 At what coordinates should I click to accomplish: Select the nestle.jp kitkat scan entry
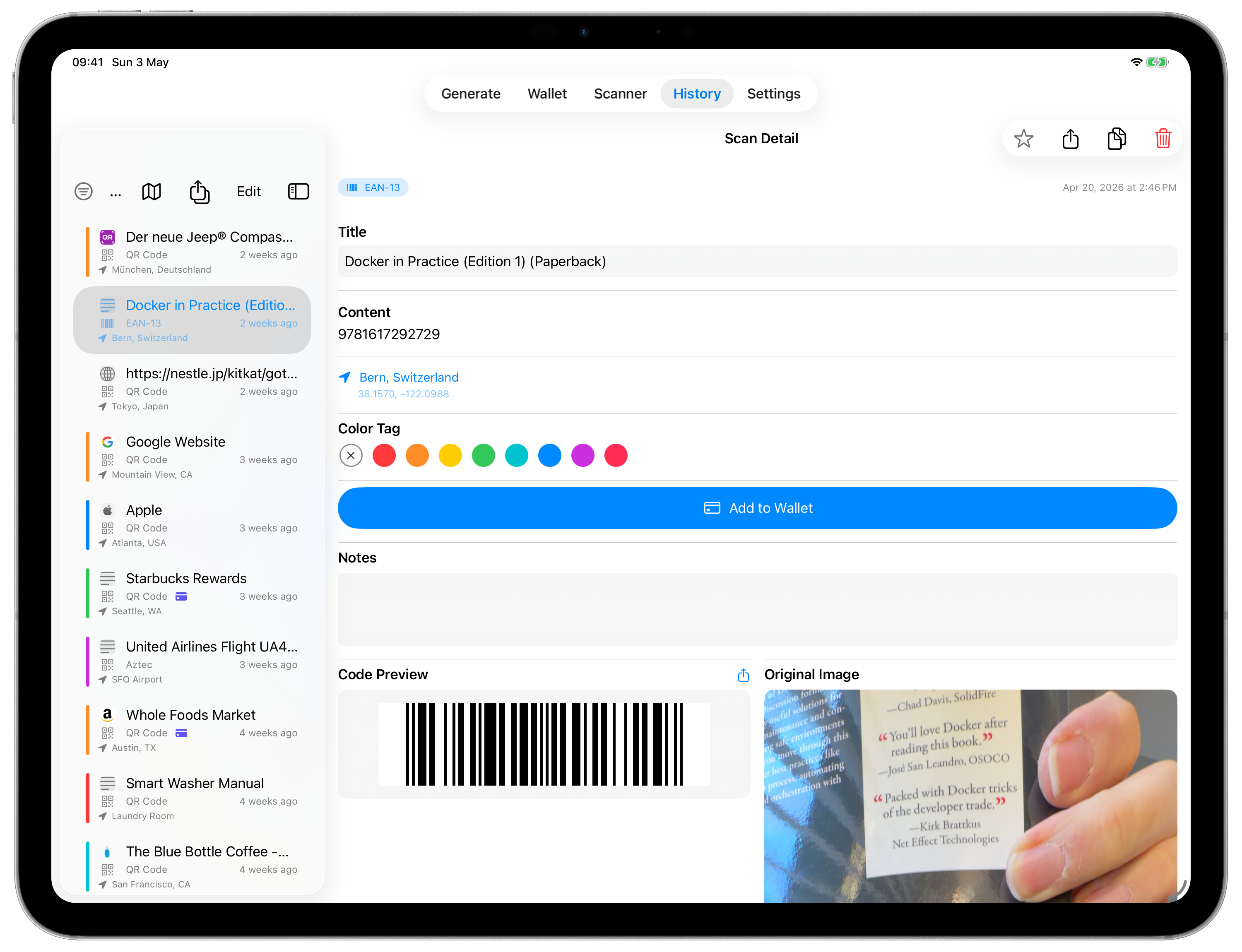(192, 389)
